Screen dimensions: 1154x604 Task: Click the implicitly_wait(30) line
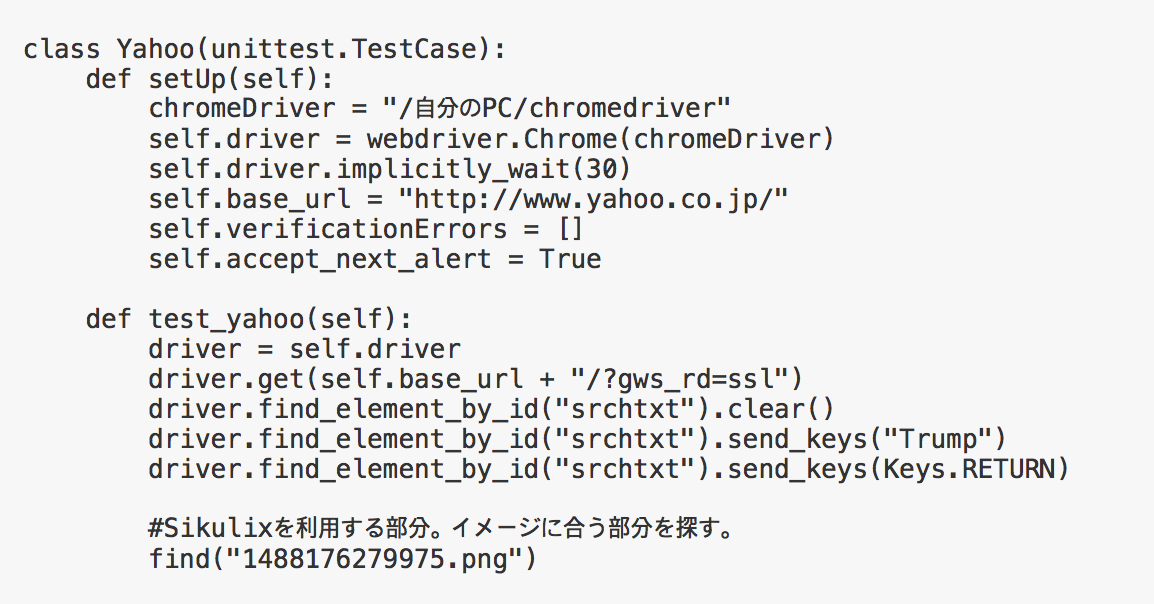click(390, 169)
